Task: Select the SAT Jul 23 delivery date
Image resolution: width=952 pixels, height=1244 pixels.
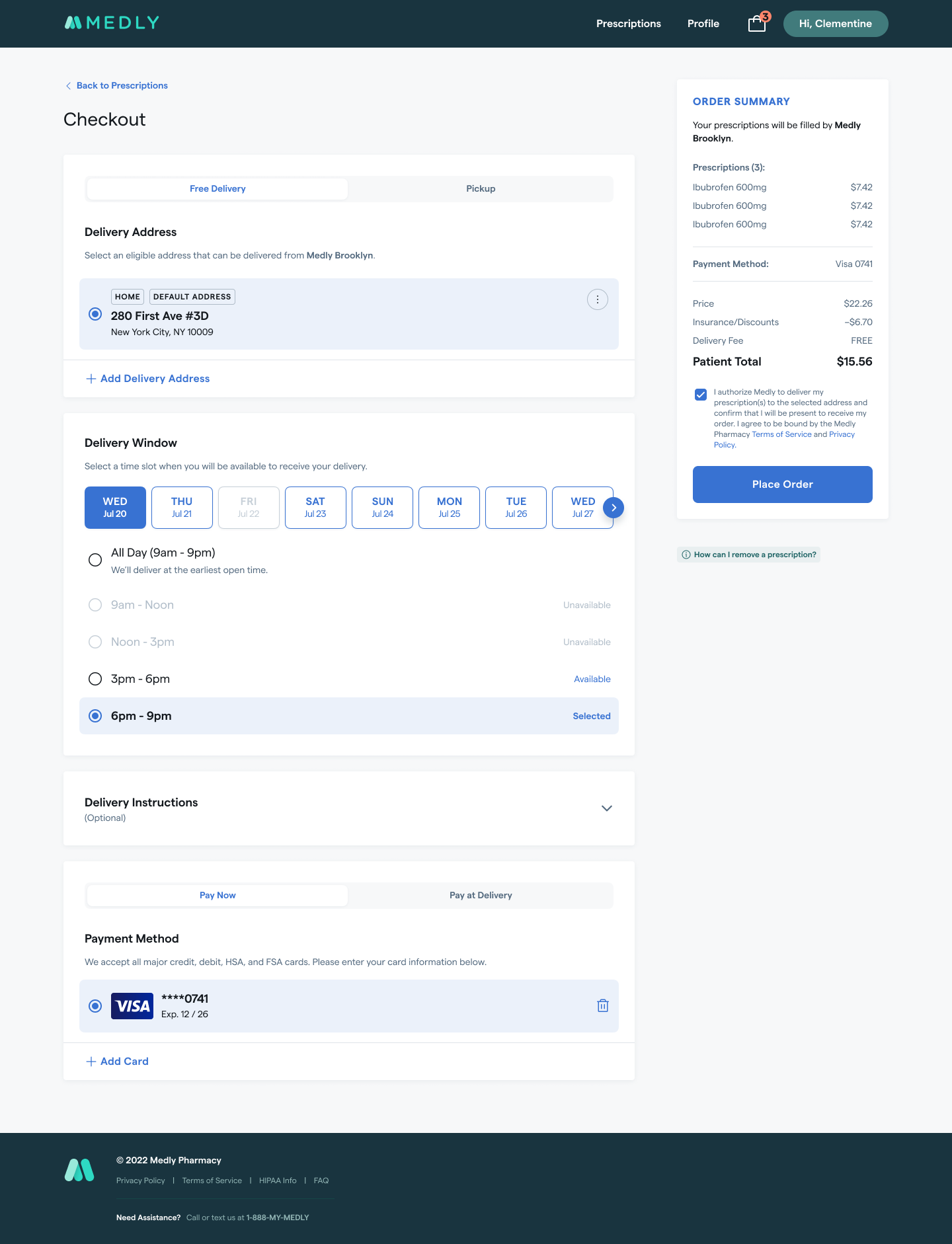Action: [x=315, y=507]
